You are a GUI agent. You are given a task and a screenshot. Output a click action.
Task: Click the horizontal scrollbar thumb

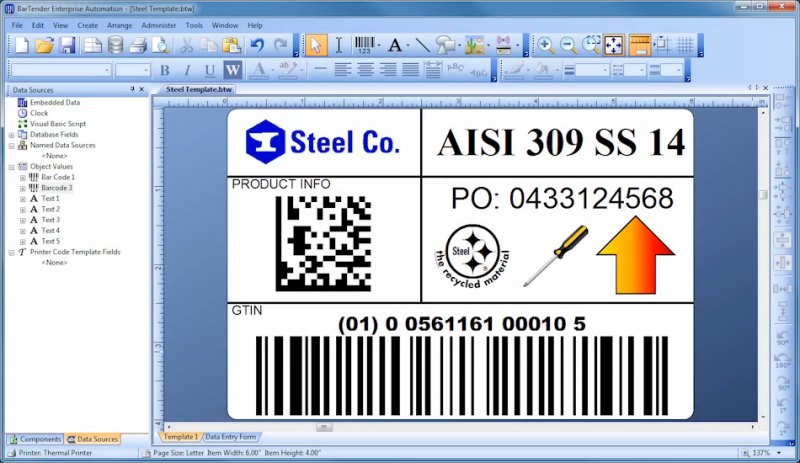pos(323,427)
